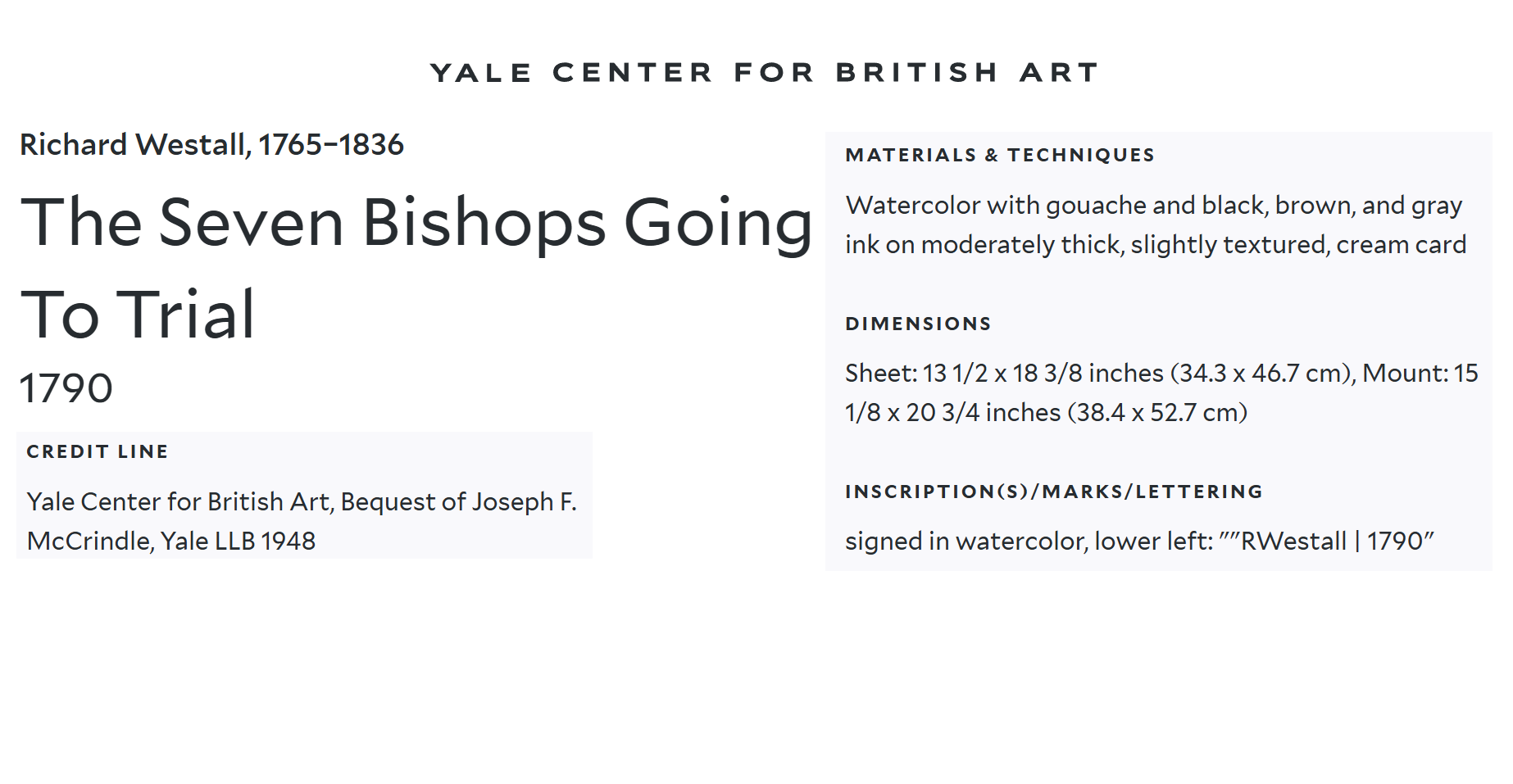Click the date 1790 under the title
1513x784 pixels.
point(66,388)
